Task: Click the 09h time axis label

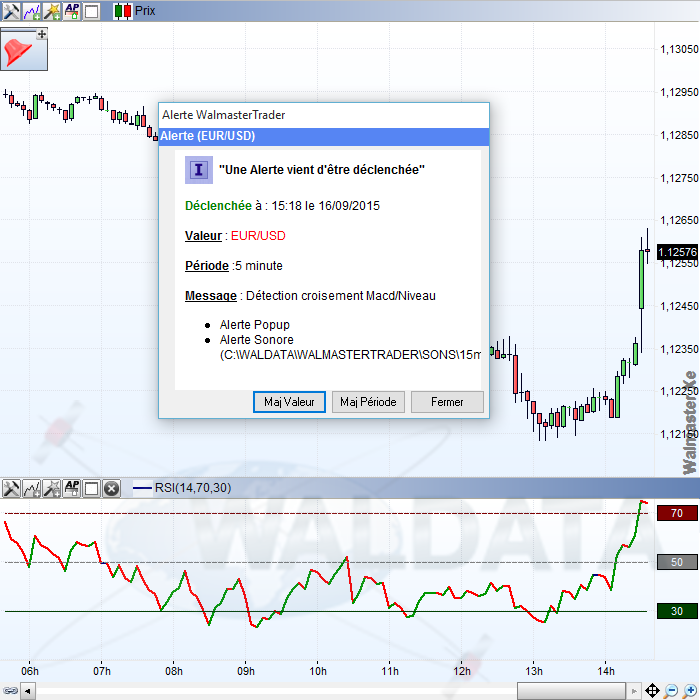Action: (246, 671)
